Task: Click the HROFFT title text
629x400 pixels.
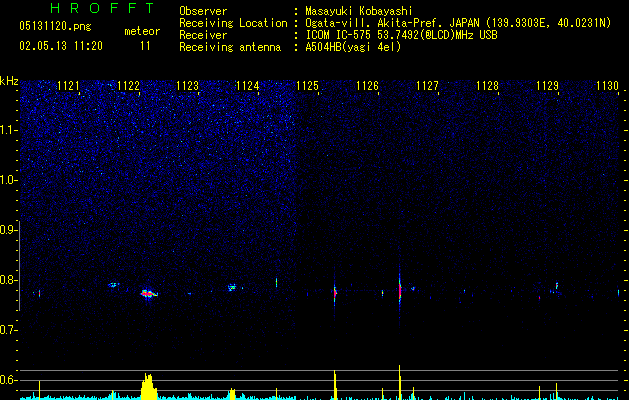Action: point(102,8)
